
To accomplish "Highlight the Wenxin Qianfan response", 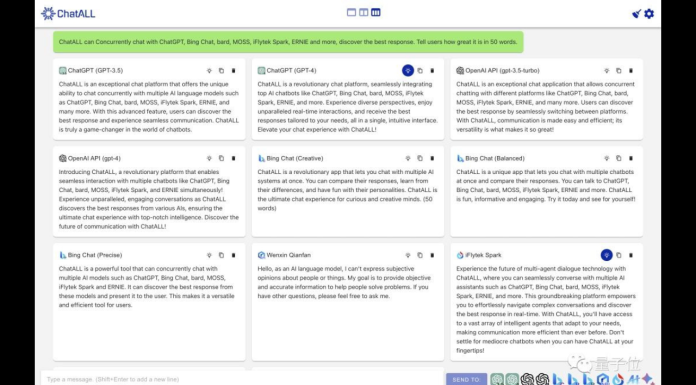I will click(407, 255).
